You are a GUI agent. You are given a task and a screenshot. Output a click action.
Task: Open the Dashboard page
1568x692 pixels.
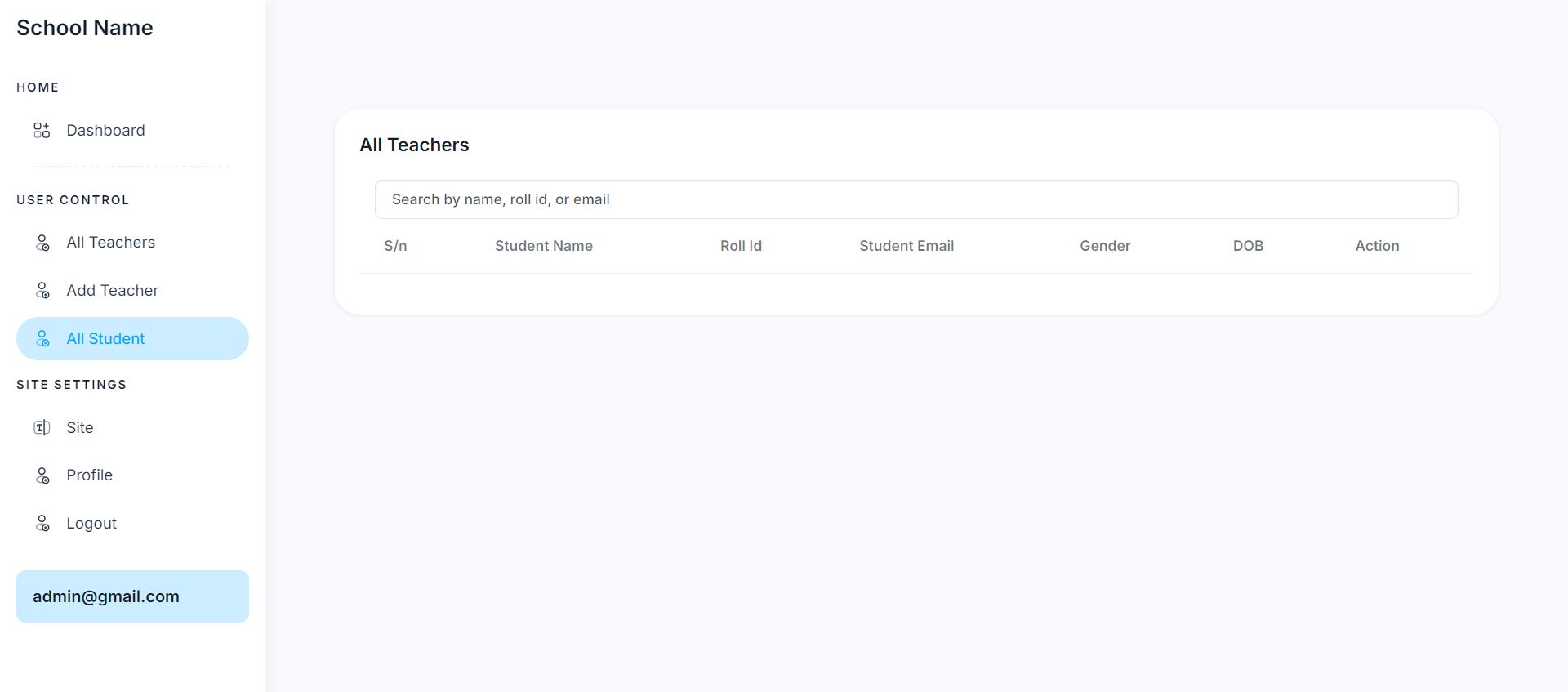pos(105,131)
